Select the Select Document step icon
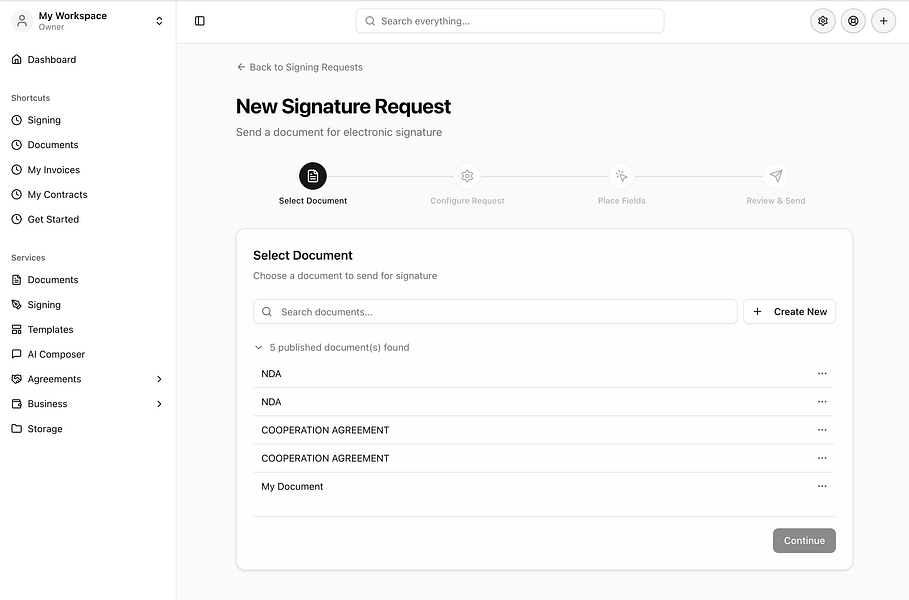This screenshot has height=600, width=909. coord(313,176)
